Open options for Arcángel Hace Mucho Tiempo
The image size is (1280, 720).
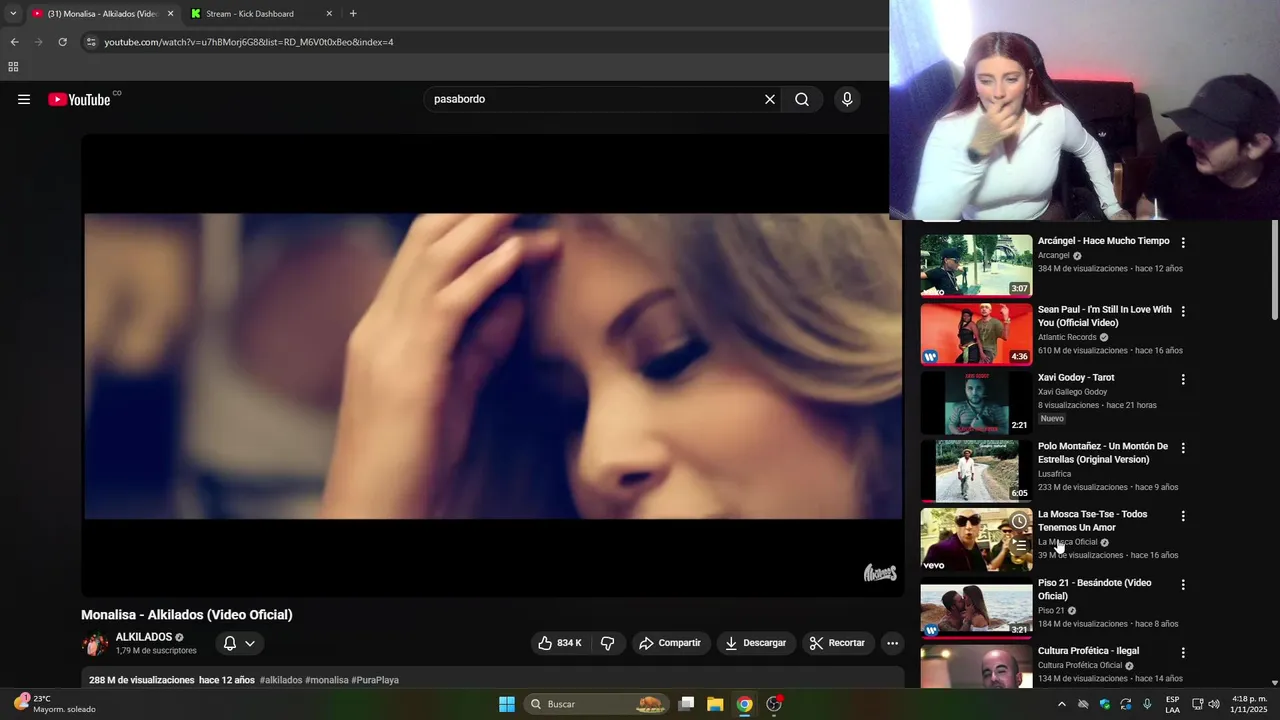point(1183,243)
